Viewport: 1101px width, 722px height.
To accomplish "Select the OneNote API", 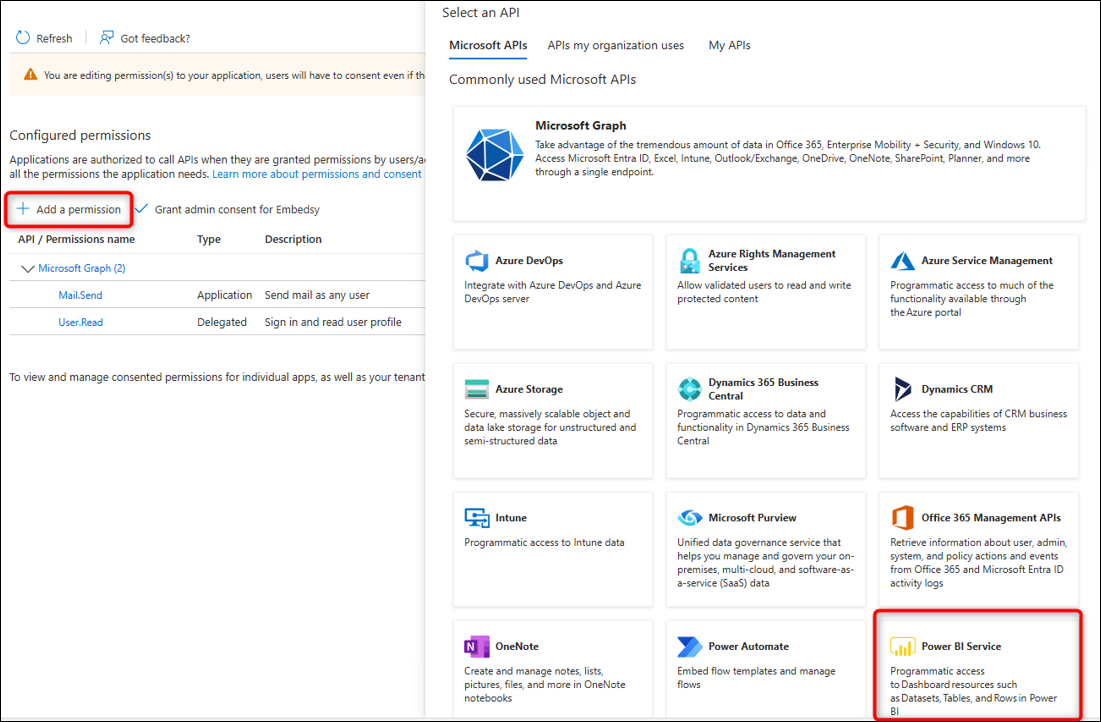I will point(553,670).
